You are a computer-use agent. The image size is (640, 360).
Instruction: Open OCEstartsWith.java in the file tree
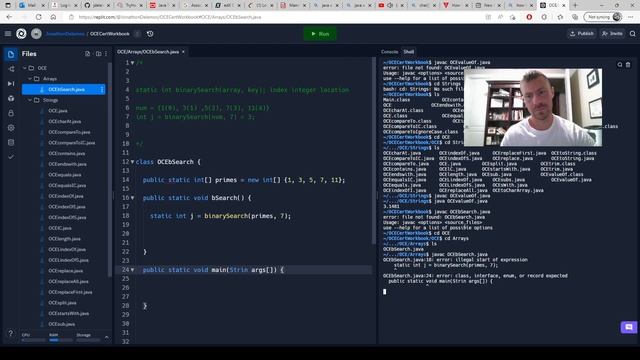coord(69,313)
